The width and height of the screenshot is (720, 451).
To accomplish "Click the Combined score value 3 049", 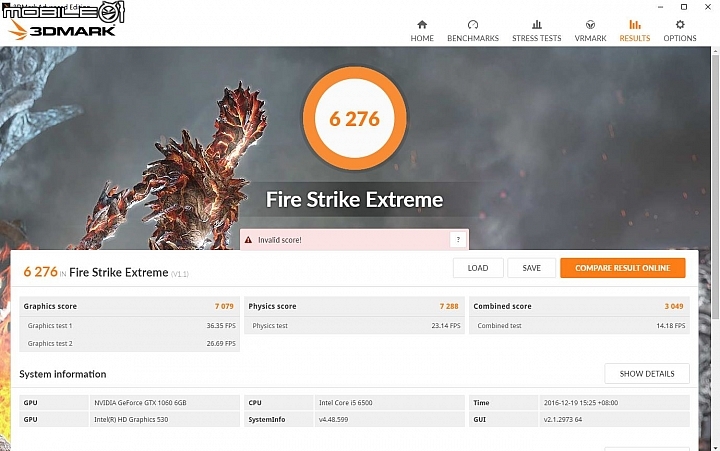I will tap(674, 306).
